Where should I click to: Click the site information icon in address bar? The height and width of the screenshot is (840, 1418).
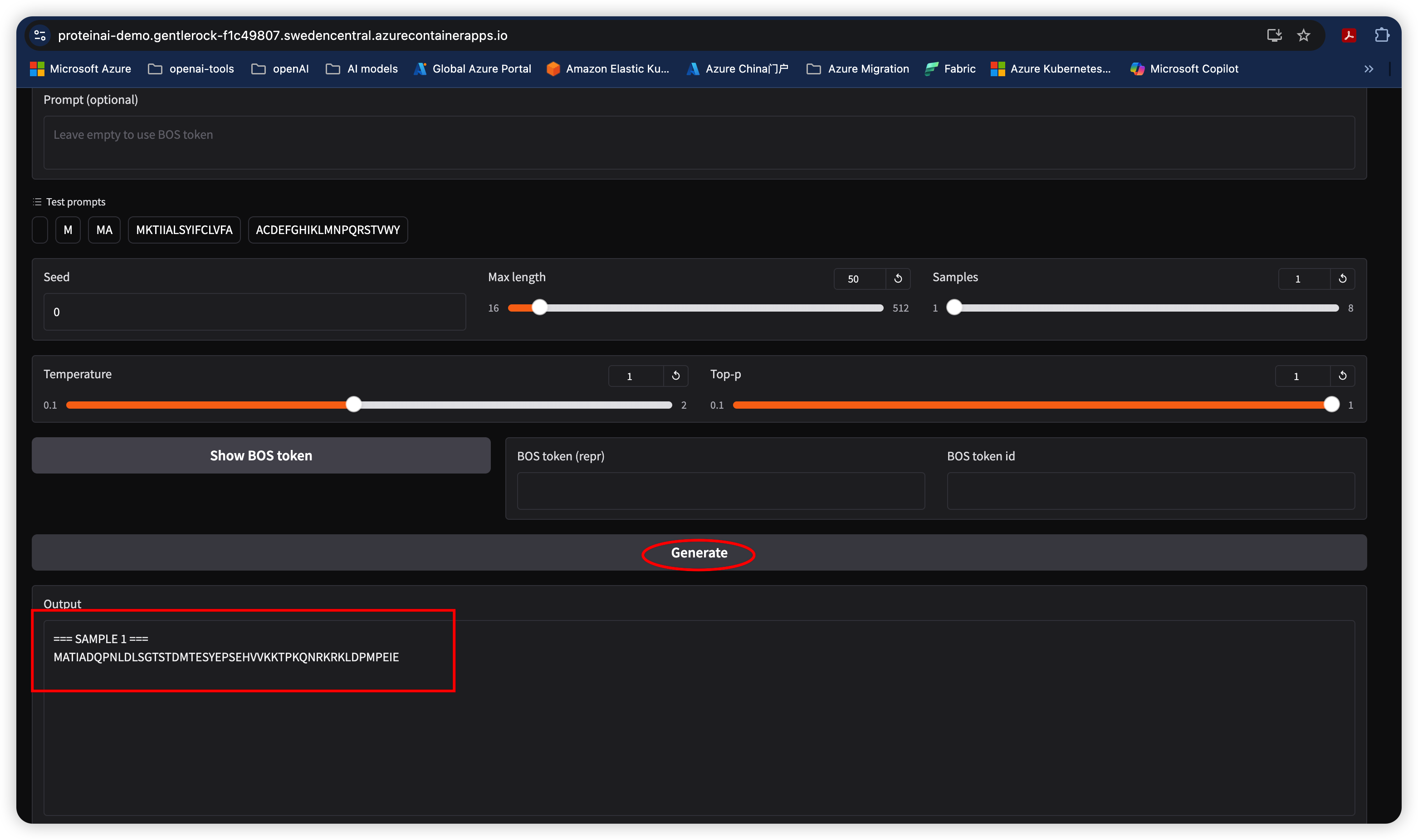pos(39,35)
